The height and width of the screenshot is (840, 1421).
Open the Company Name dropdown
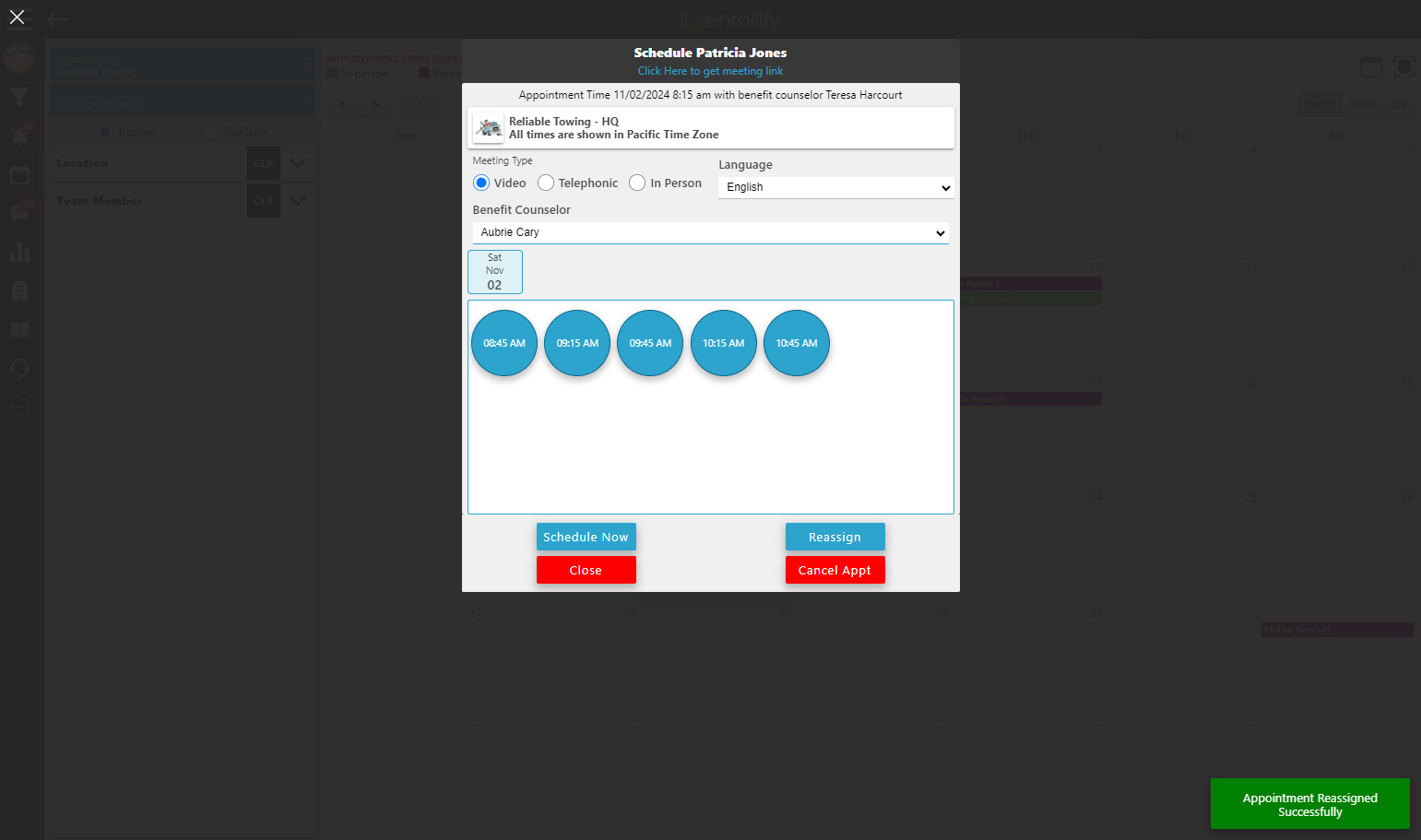(183, 65)
